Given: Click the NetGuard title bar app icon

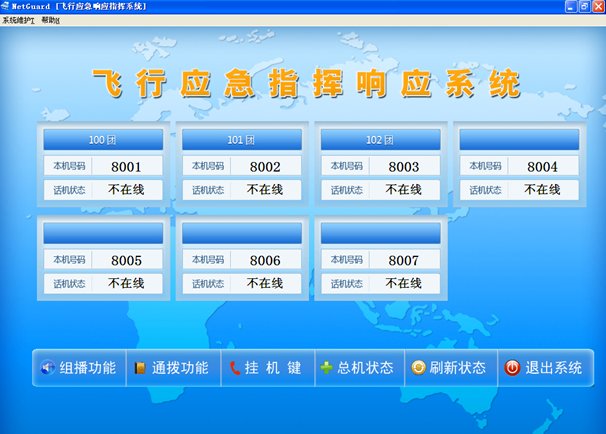Looking at the screenshot, I should tap(8, 6).
